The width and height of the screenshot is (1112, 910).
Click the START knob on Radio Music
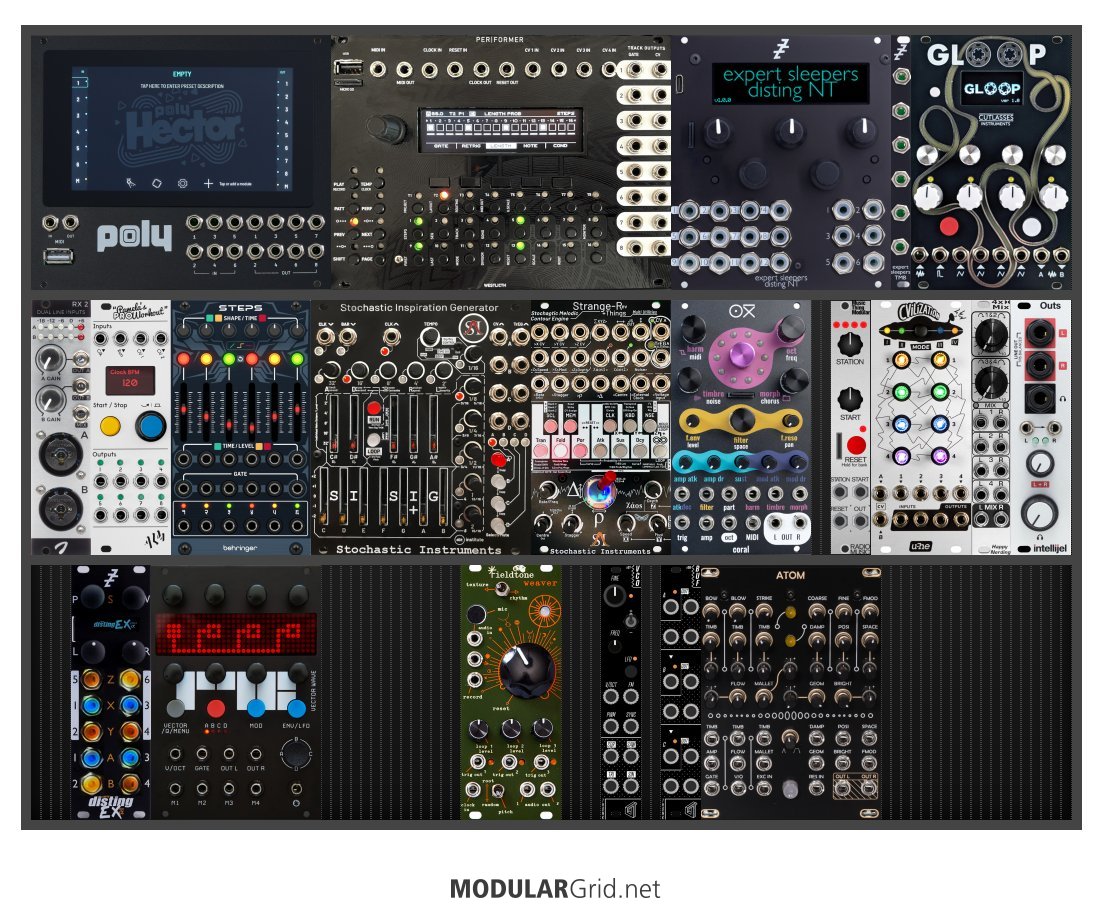pyautogui.click(x=850, y=399)
